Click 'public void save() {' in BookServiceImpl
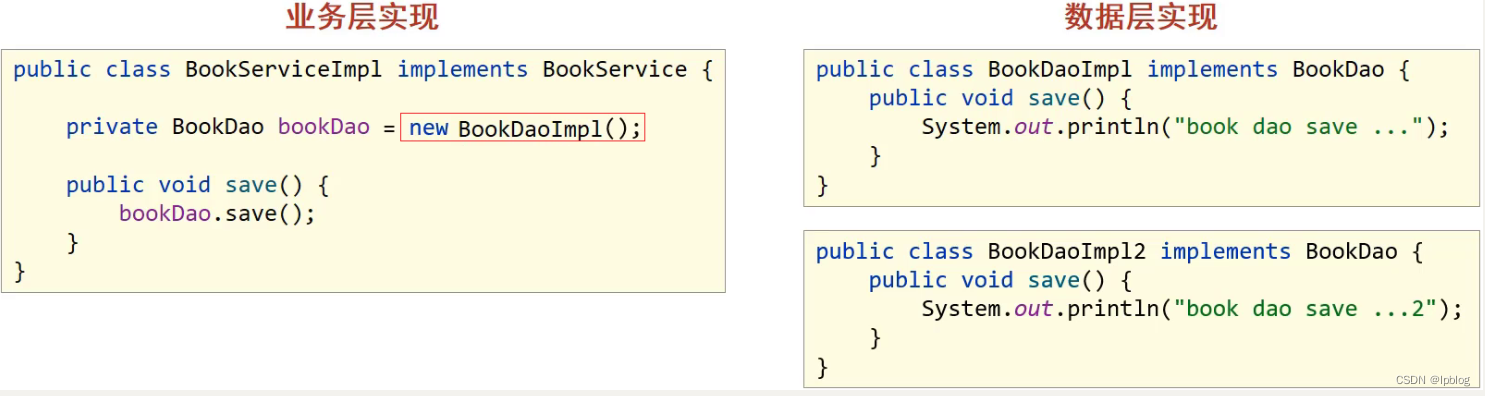 [198, 185]
